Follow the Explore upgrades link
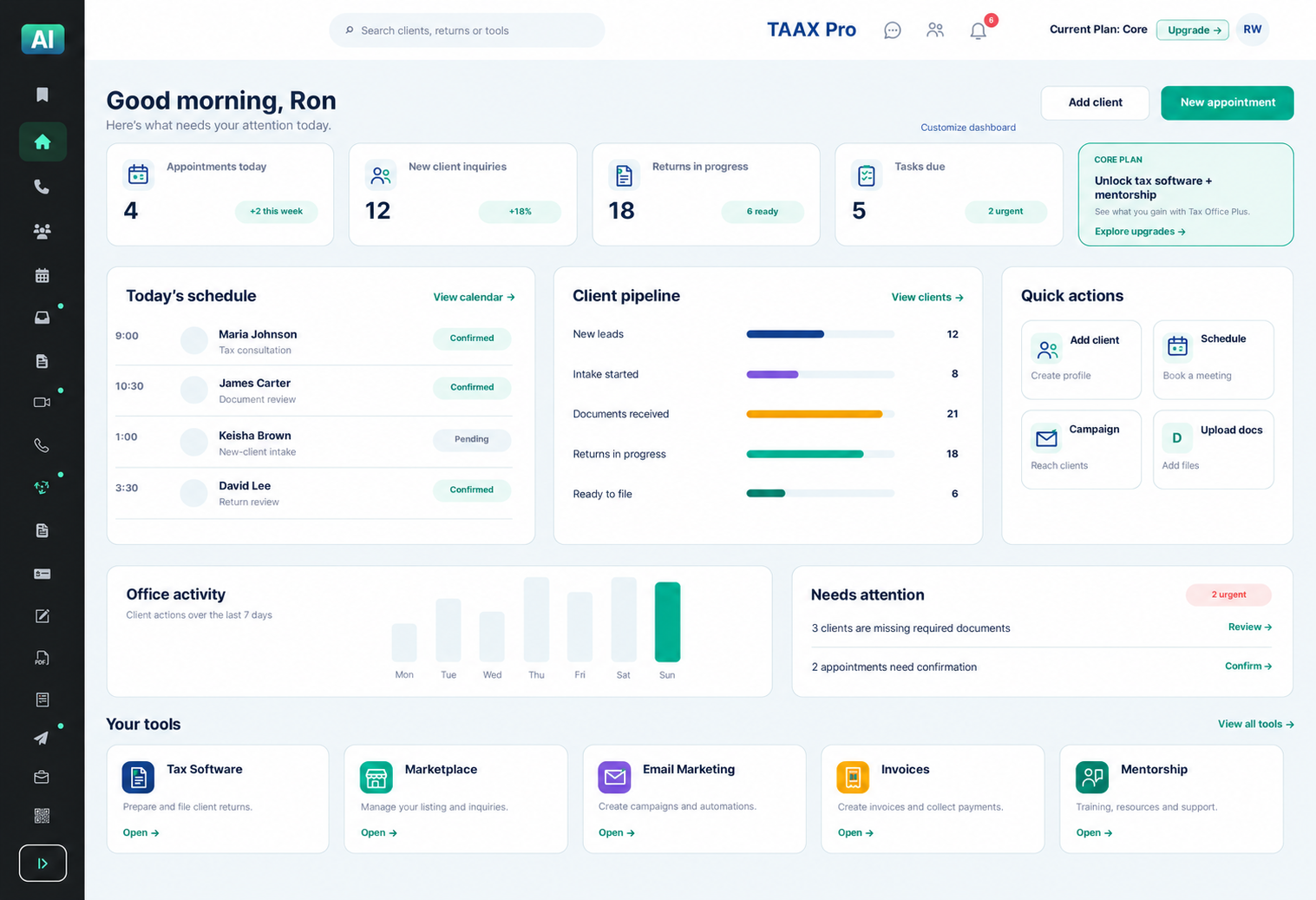1316x900 pixels. (1140, 232)
